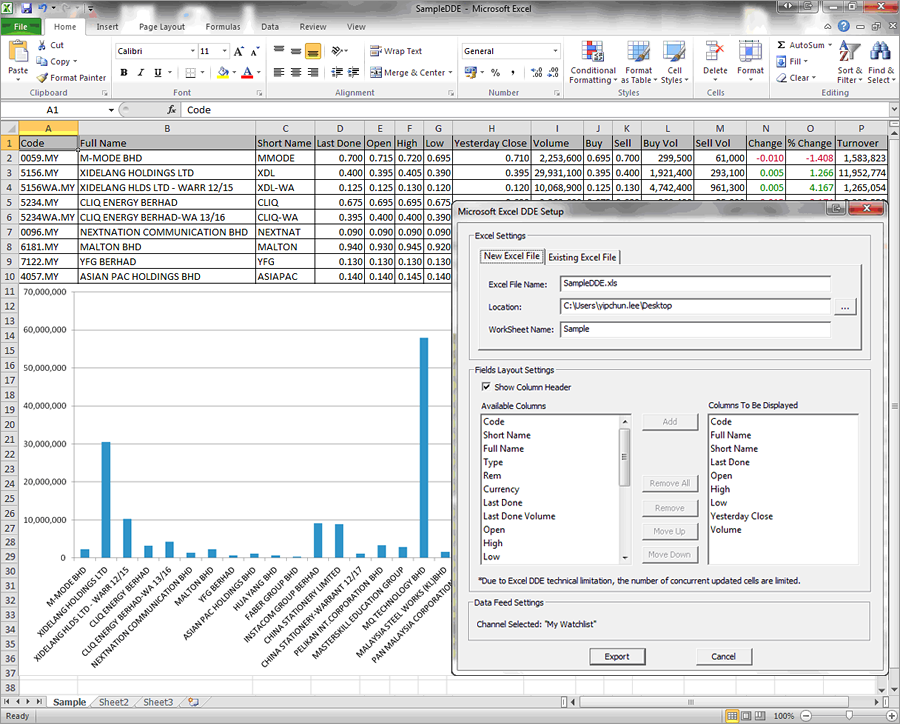Select the Existing Excel File tab
900x724 pixels.
[x=582, y=257]
